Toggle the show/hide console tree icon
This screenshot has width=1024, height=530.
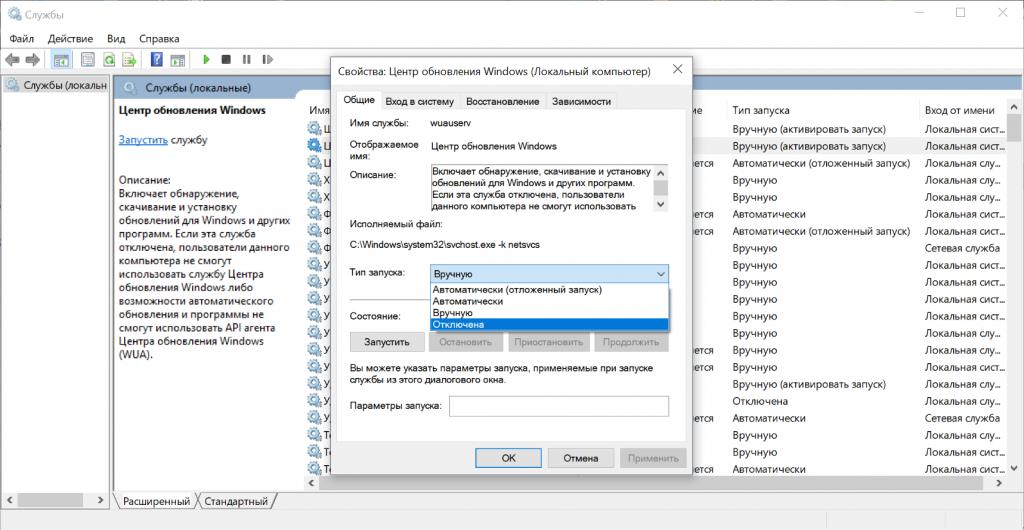click(x=61, y=60)
